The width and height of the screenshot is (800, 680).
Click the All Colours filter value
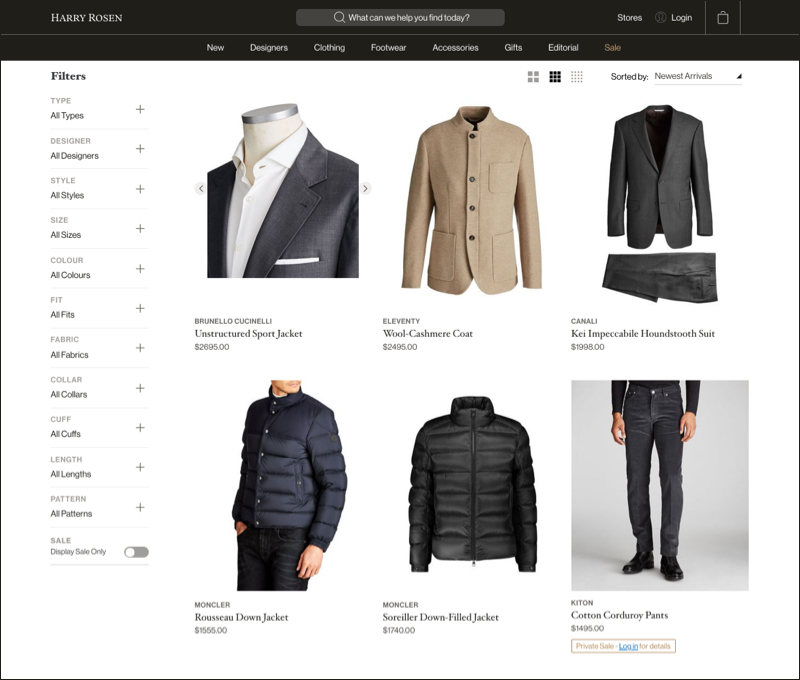tap(70, 275)
